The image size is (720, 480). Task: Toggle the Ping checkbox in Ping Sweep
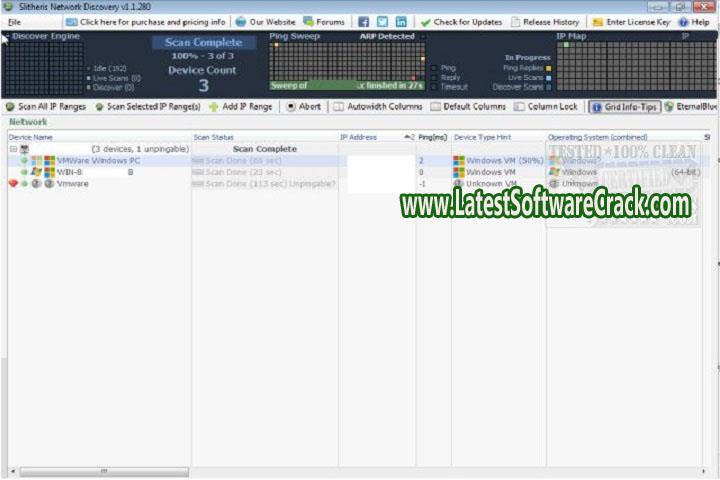[x=434, y=68]
